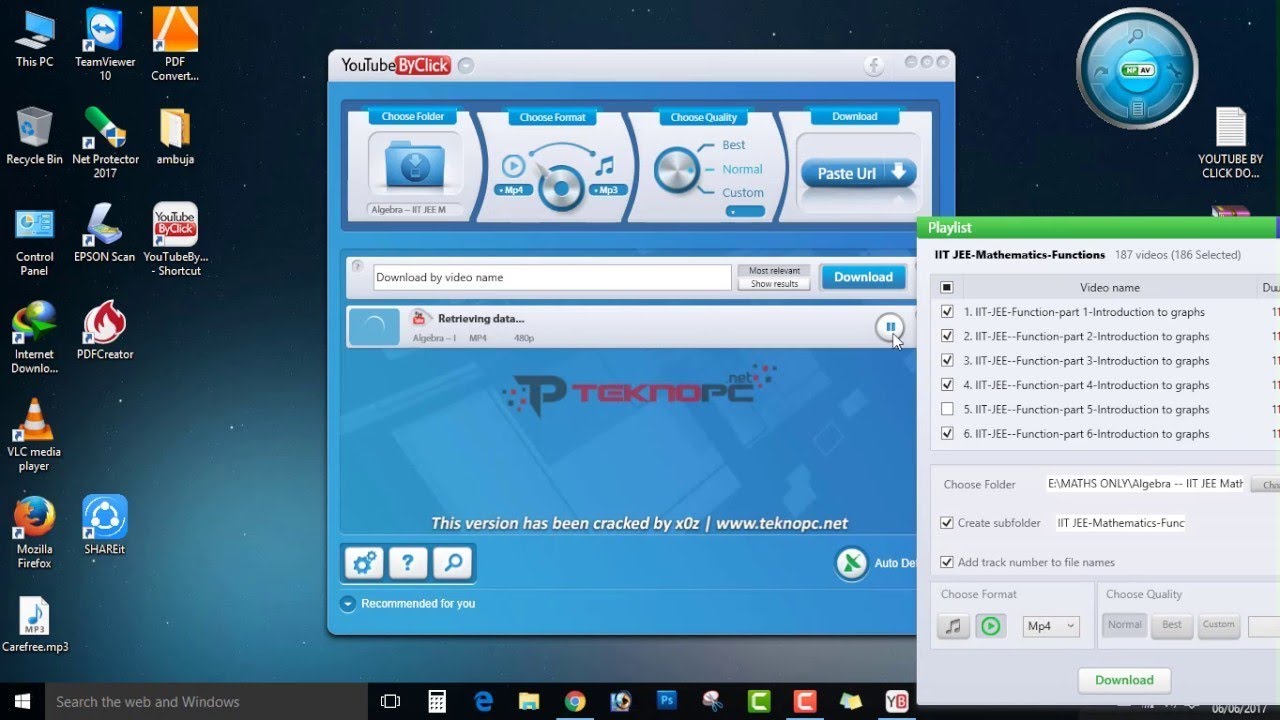Open the menu arrow next to YouTube ByClick logo
1280x720 pixels.
coord(466,66)
